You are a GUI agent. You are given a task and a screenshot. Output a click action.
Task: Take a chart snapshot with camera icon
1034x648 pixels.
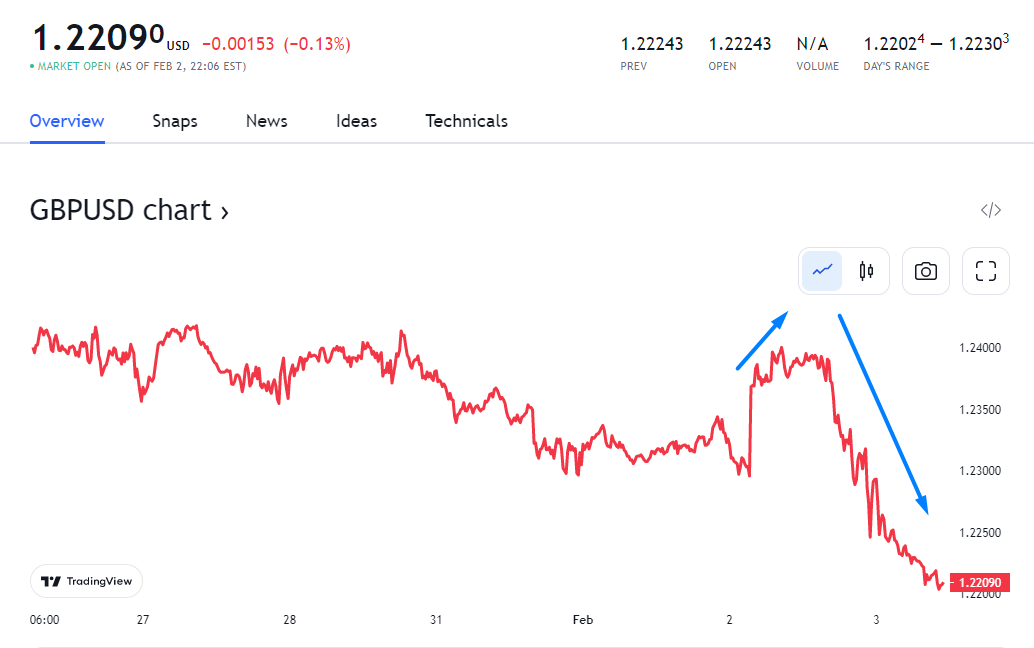pos(926,271)
